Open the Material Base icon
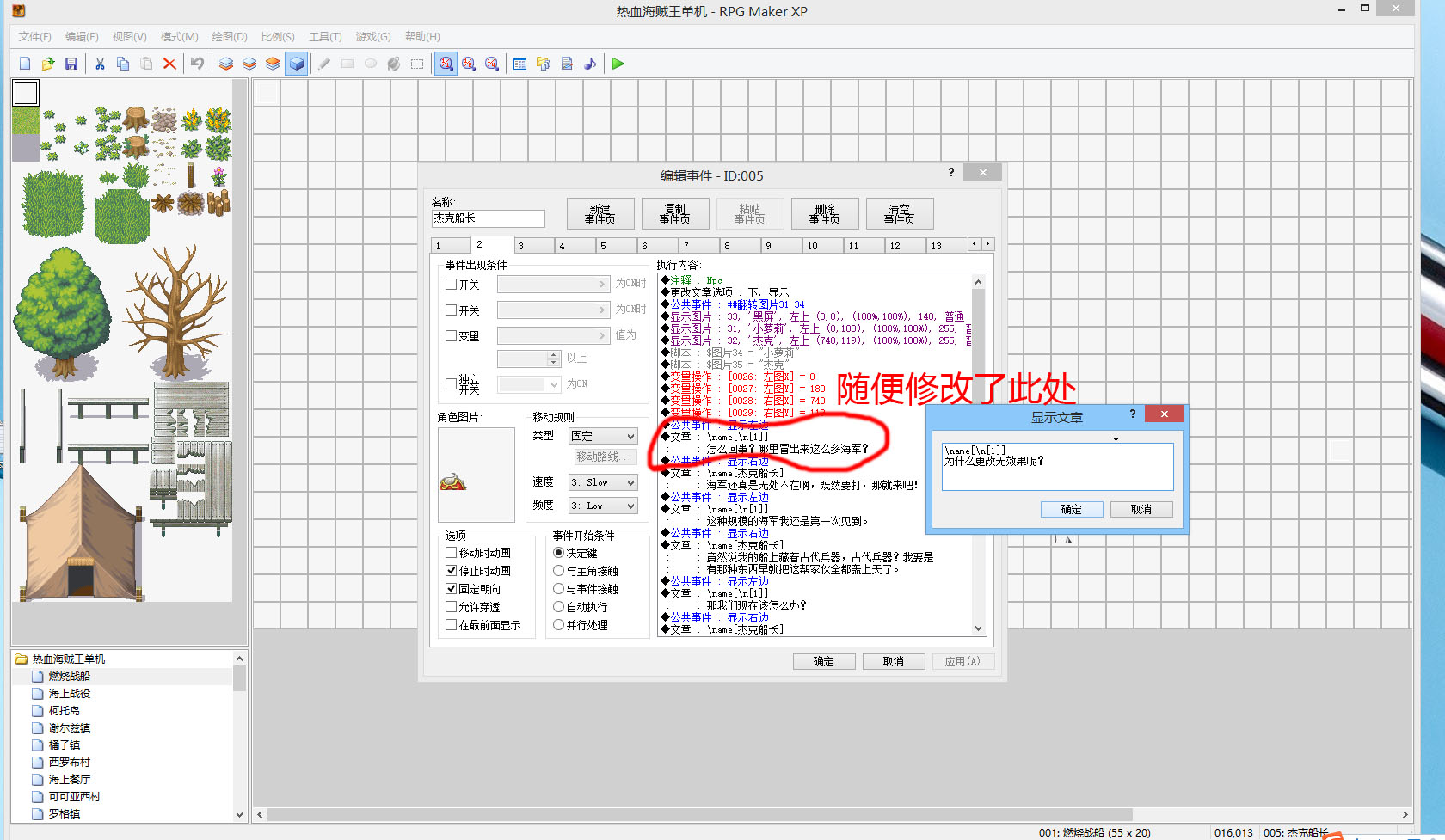 [x=544, y=64]
